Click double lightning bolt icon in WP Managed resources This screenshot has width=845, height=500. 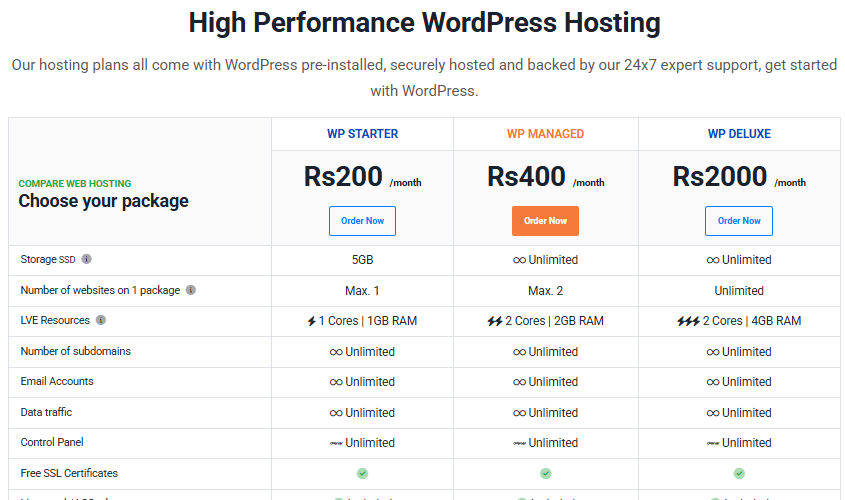pos(495,321)
